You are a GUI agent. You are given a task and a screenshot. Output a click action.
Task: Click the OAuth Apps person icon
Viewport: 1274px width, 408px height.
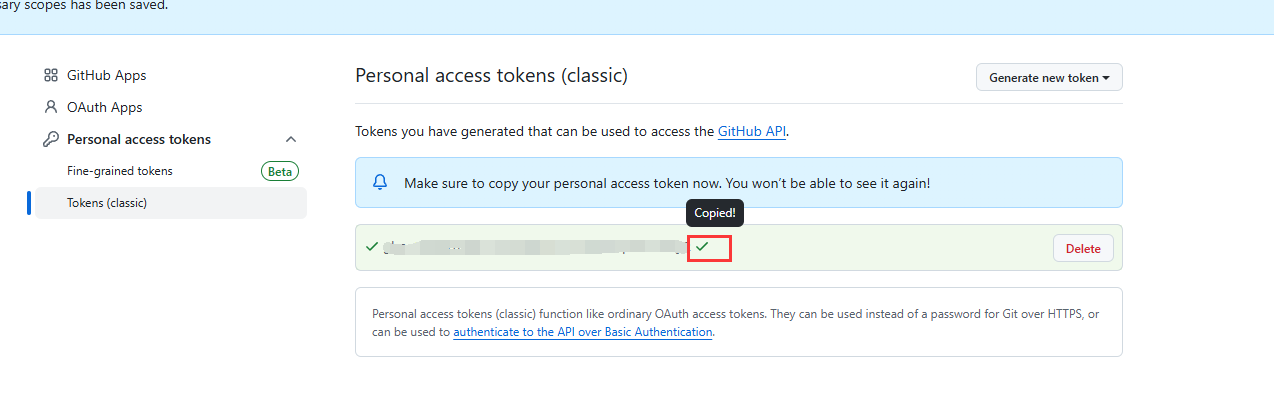click(51, 107)
